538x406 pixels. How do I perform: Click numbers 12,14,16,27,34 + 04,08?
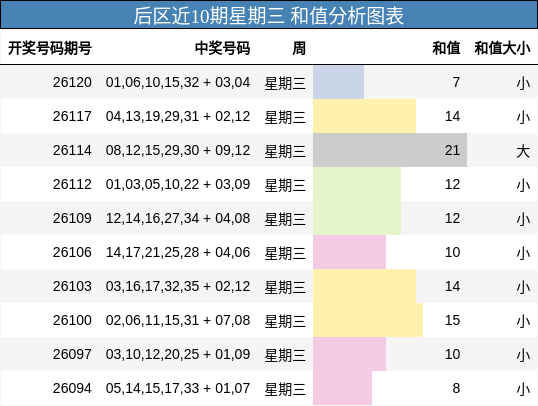pos(178,218)
